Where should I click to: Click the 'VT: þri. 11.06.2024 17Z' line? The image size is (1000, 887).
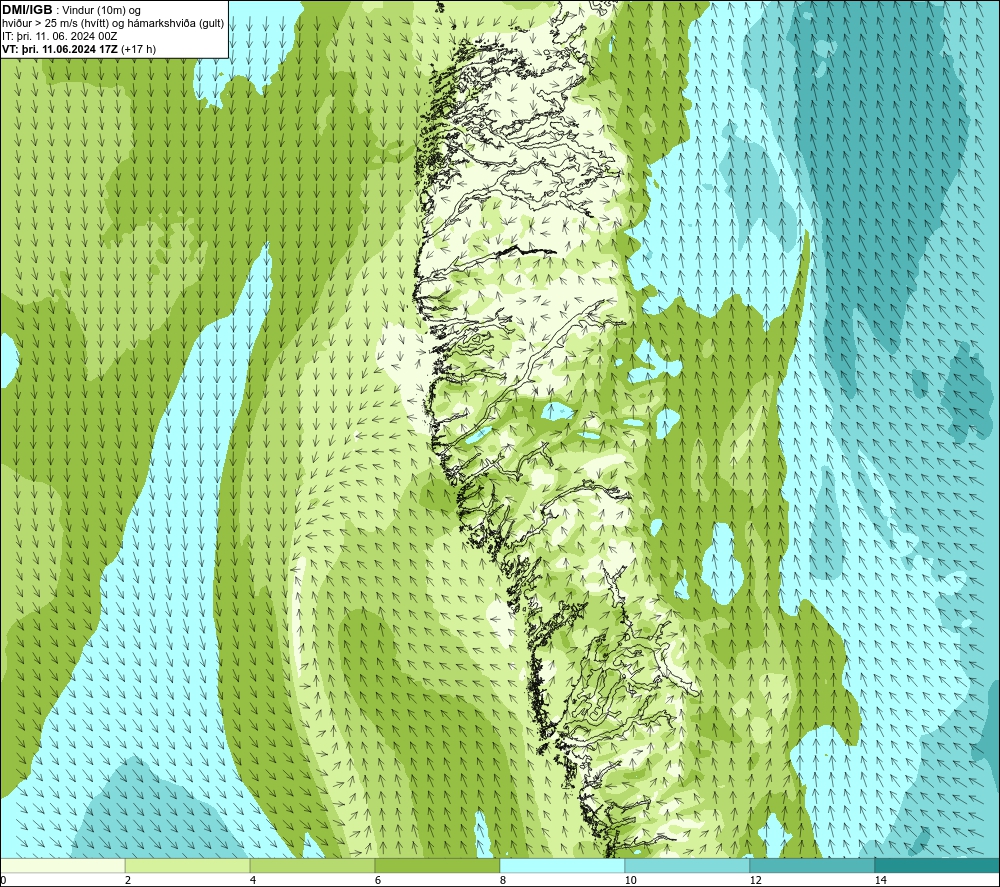[x=59, y=49]
